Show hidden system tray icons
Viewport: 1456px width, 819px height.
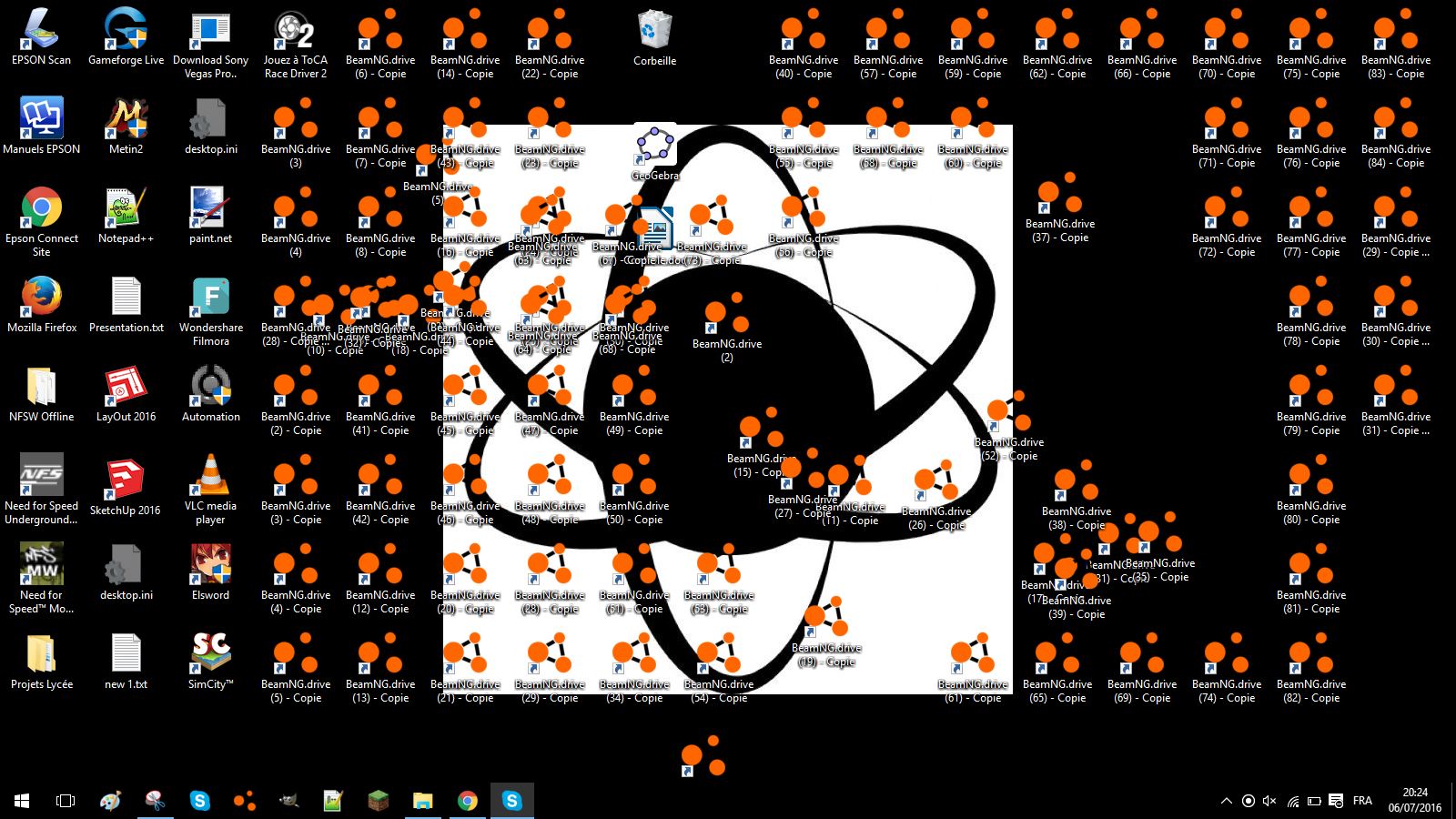tap(1226, 801)
